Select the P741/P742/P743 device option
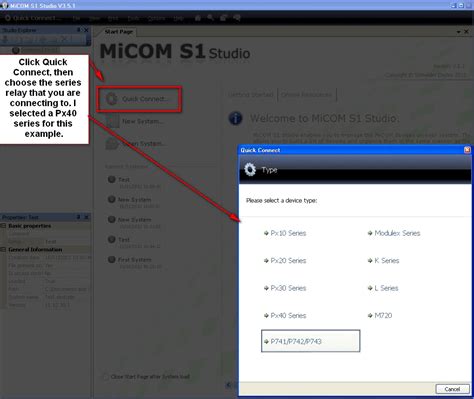This screenshot has width=474, height=399. pyautogui.click(x=310, y=341)
